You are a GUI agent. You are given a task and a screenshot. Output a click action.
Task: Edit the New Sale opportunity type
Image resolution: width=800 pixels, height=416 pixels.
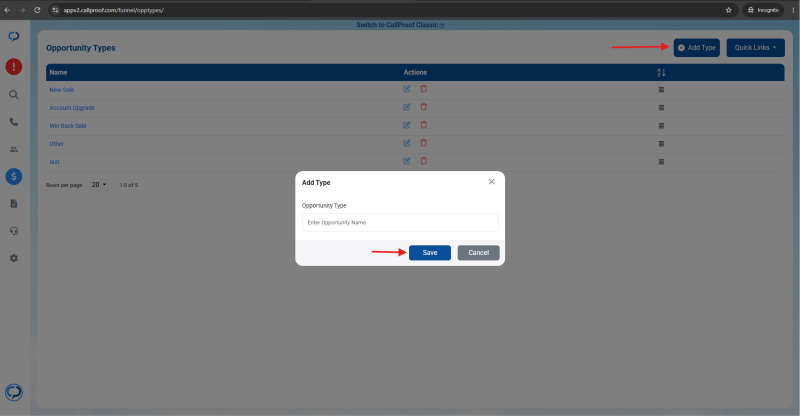[x=407, y=89]
